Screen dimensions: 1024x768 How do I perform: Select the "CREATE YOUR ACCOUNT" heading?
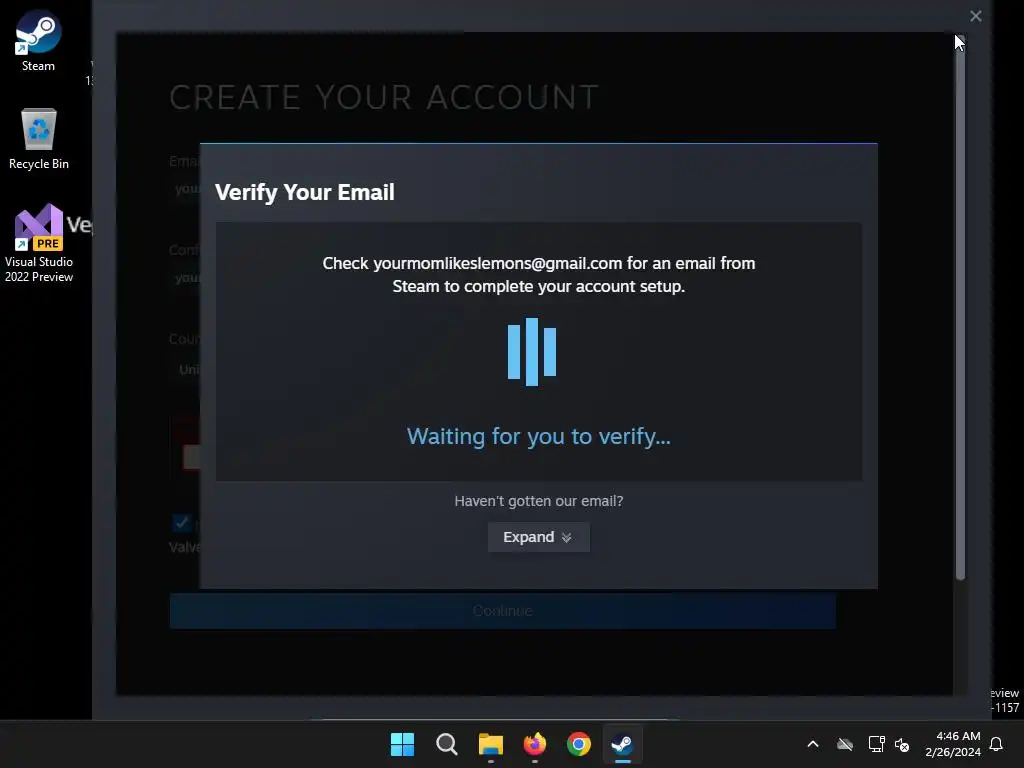pos(384,97)
